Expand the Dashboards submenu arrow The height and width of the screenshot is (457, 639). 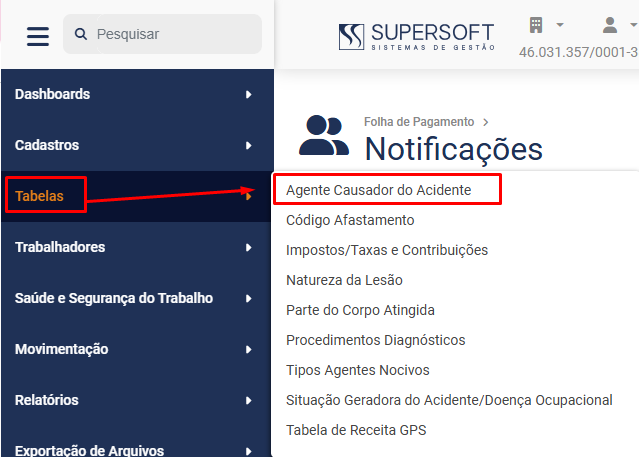[248, 95]
